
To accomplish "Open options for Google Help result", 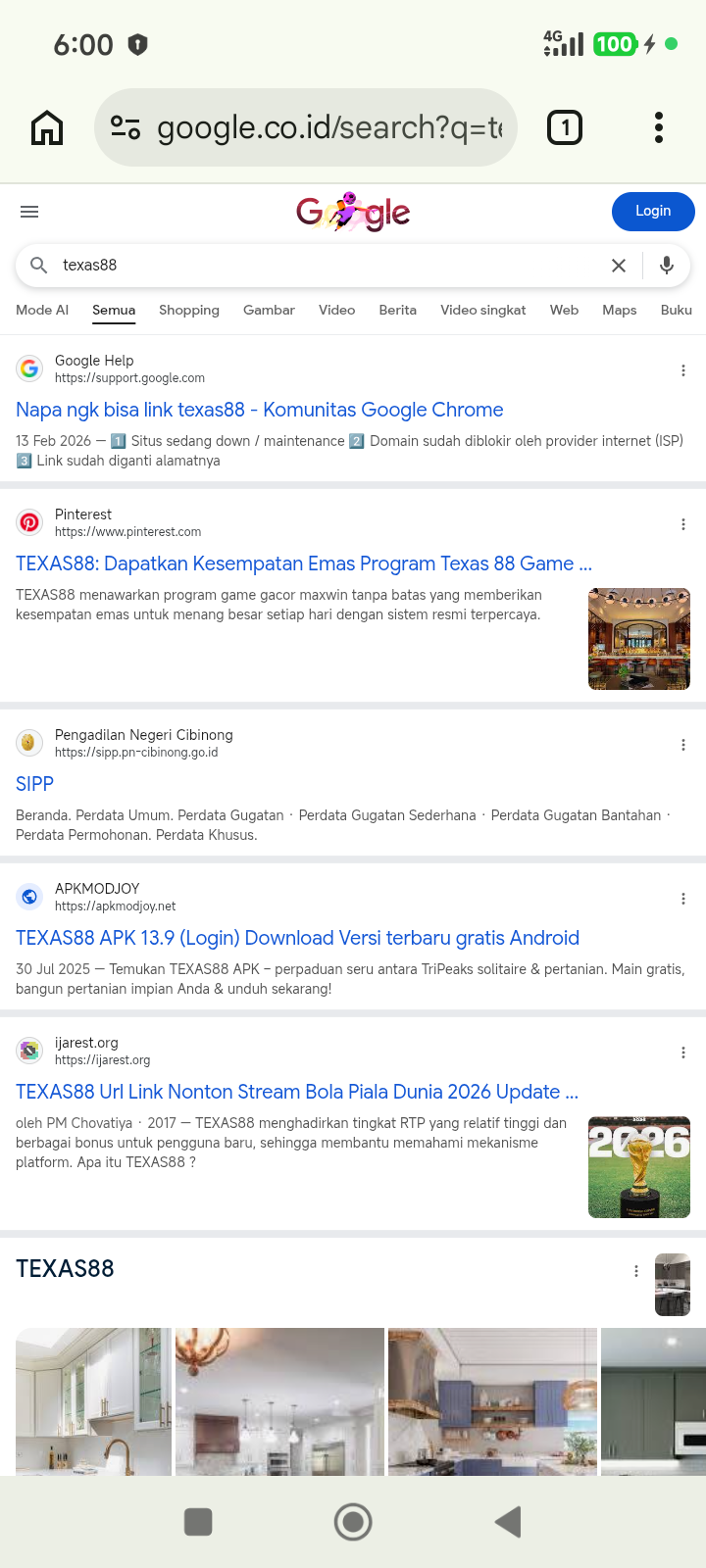I will [683, 370].
